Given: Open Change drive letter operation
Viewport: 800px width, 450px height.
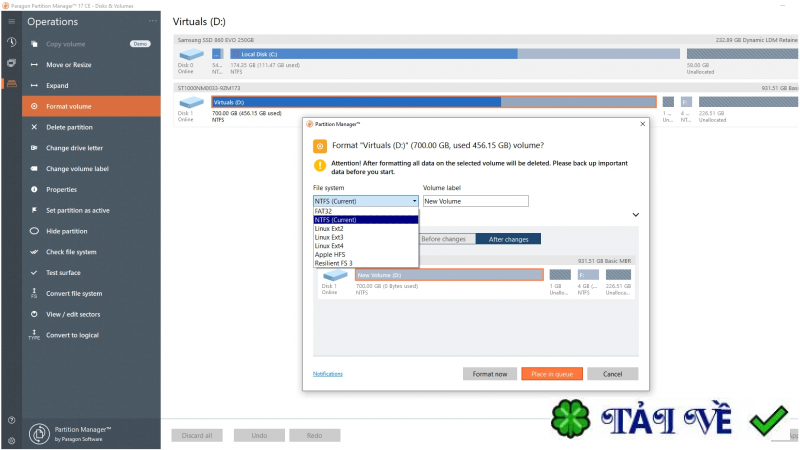Looking at the screenshot, I should (74, 148).
